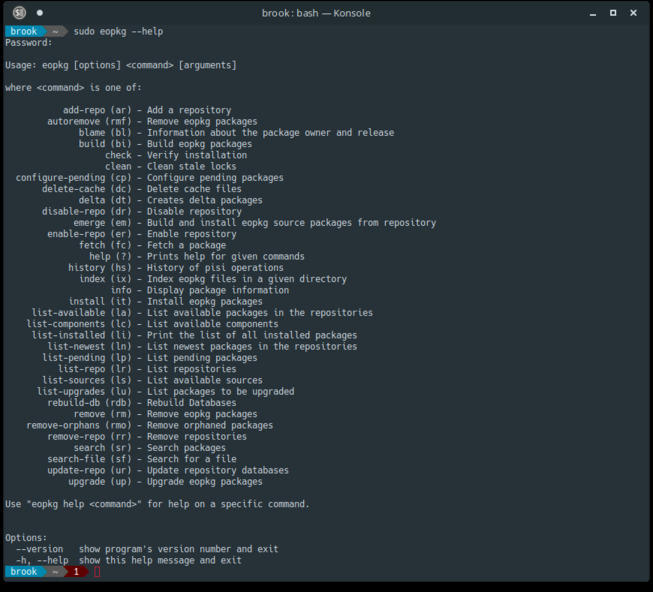The height and width of the screenshot is (592, 653).
Task: Click the 'remove-repo (rr)' line
Action: click(x=147, y=436)
